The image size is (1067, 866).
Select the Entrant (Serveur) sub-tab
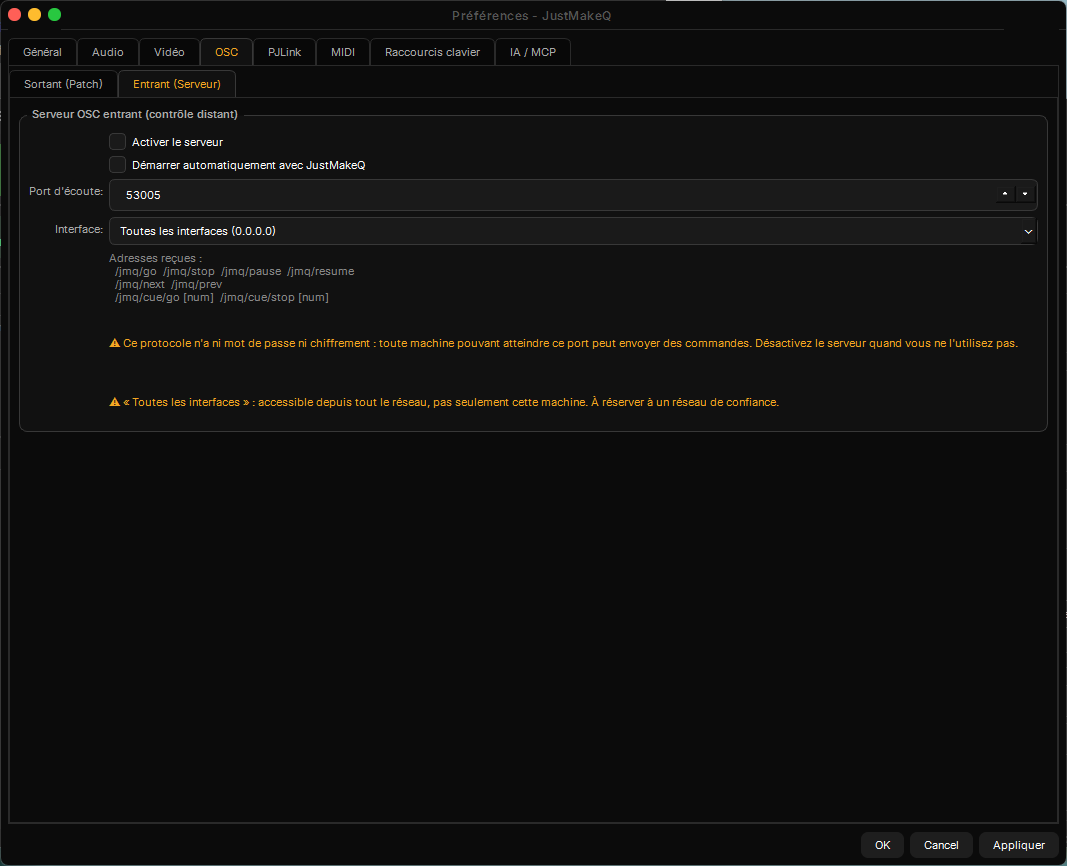tap(177, 84)
